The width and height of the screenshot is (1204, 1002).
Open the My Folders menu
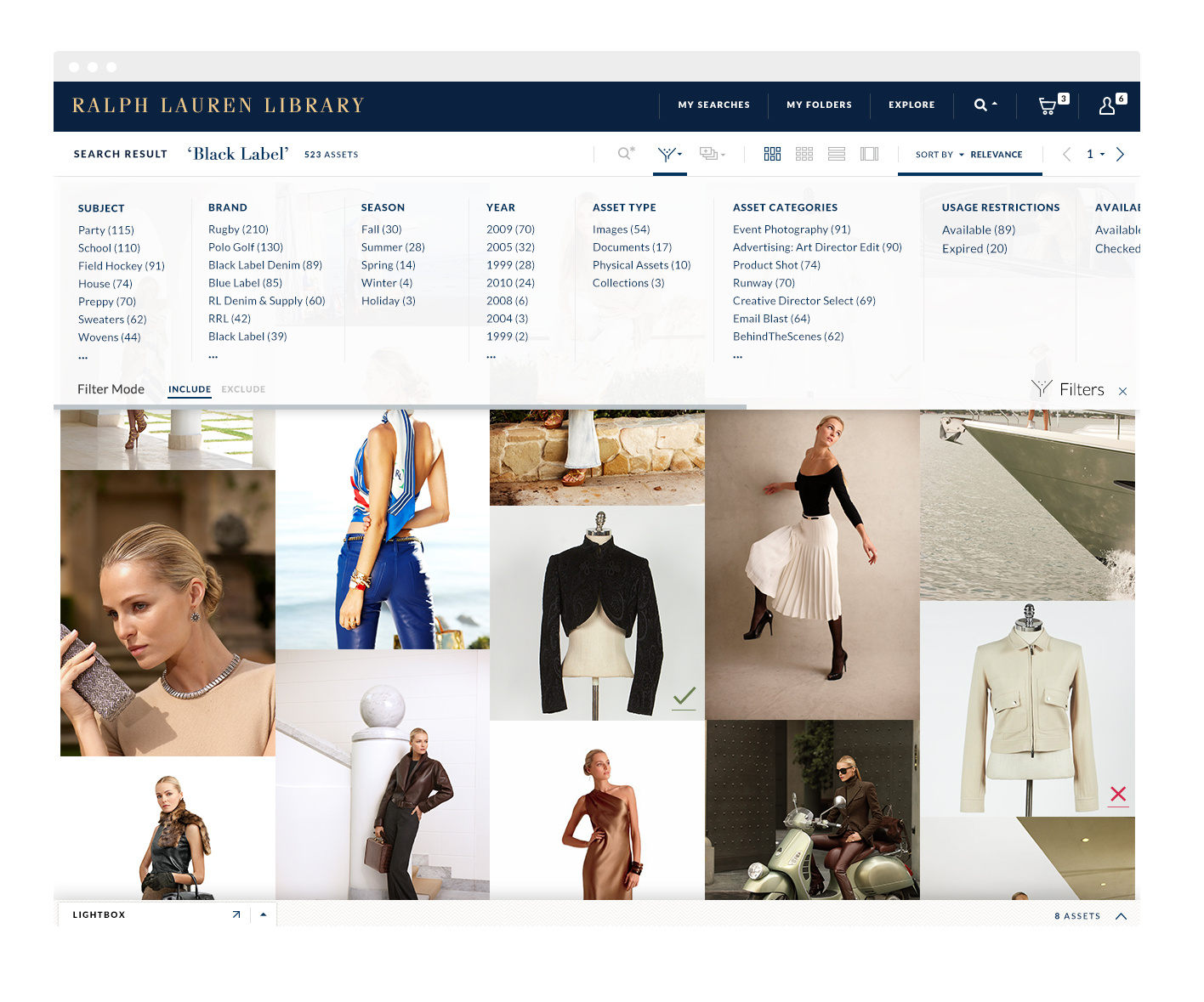(x=820, y=105)
